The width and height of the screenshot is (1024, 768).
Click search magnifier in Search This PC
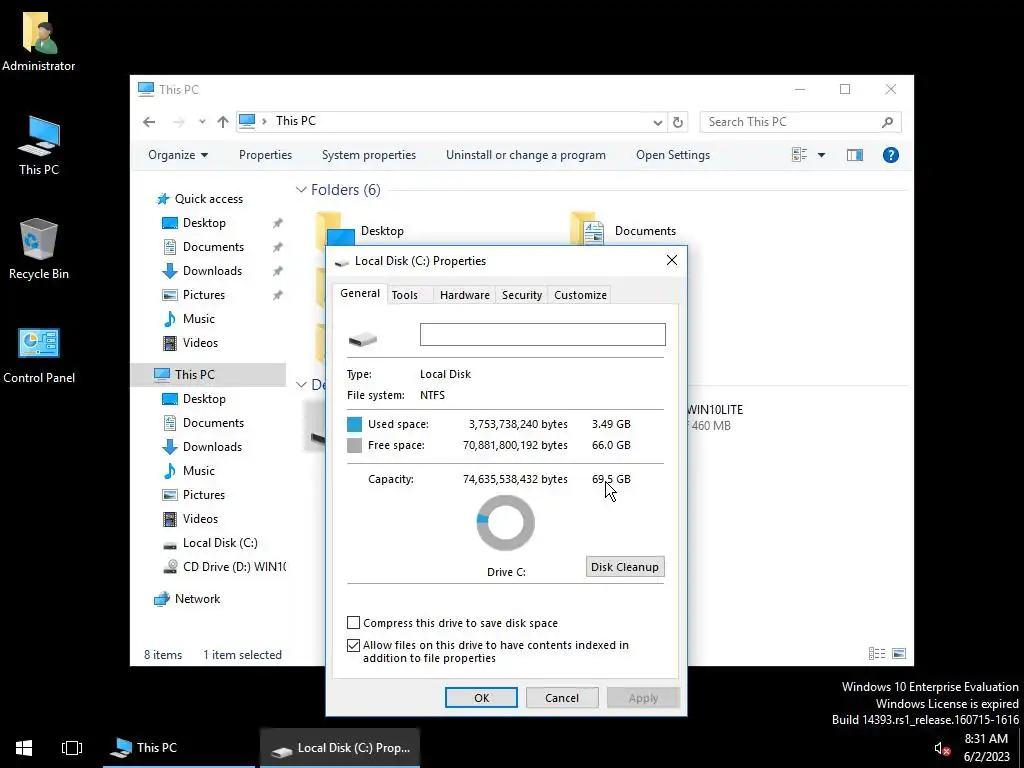tap(887, 122)
